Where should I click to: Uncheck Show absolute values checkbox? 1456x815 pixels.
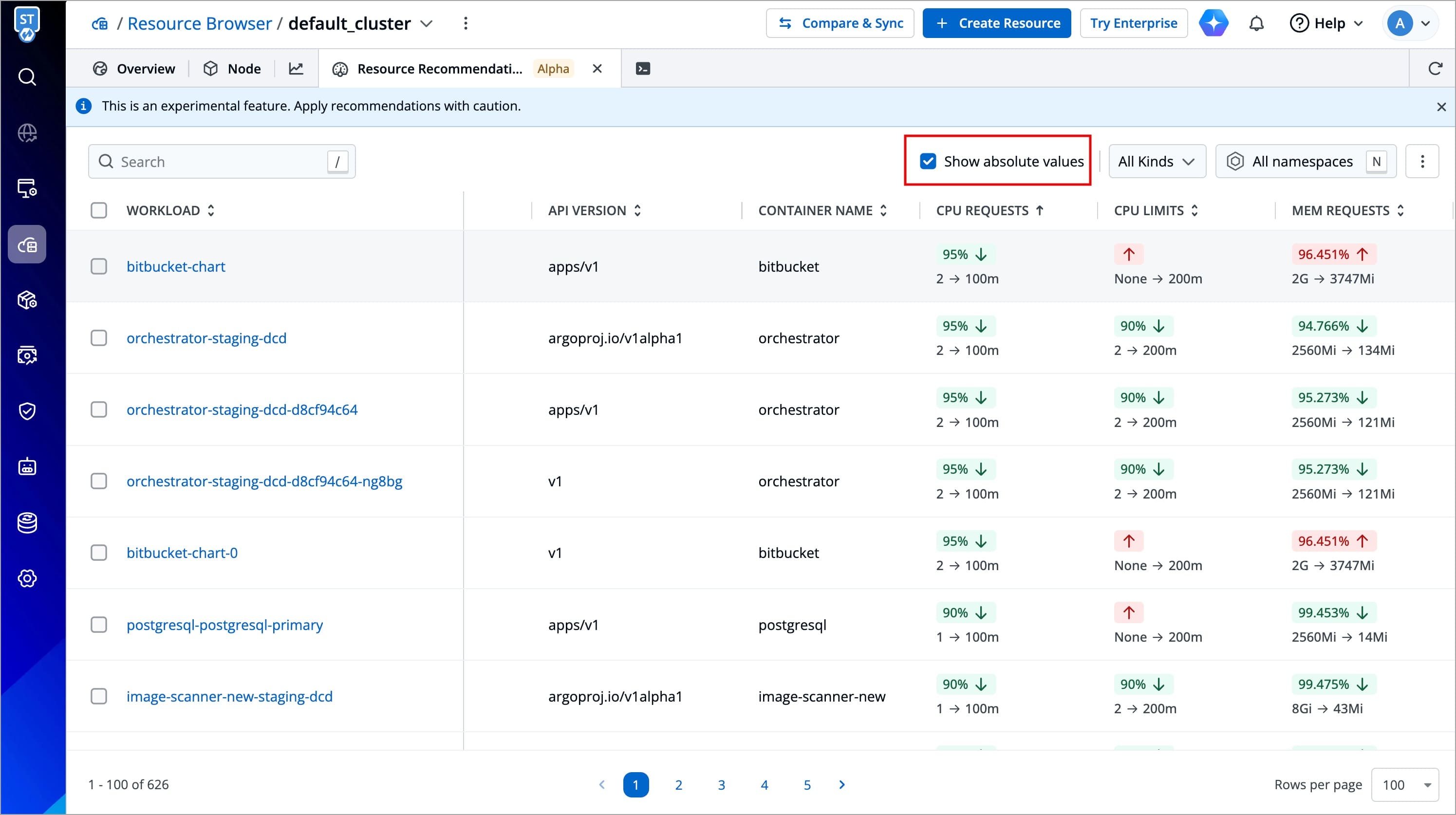[928, 162]
